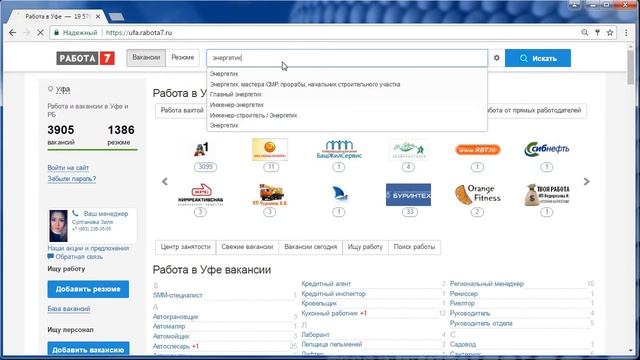Image resolution: width=640 pixels, height=360 pixels.
Task: Go back with the browser back arrow
Action: (13, 33)
